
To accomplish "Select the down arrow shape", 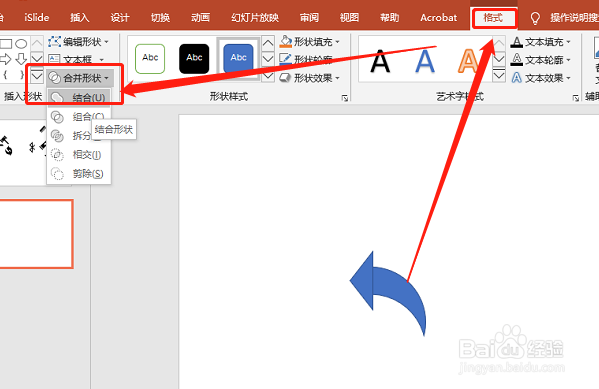I will [x=21, y=59].
